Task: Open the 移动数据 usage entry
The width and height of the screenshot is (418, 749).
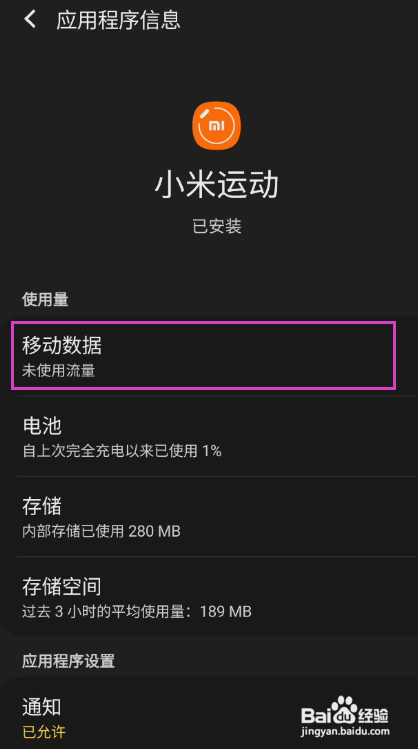Action: pyautogui.click(x=209, y=355)
